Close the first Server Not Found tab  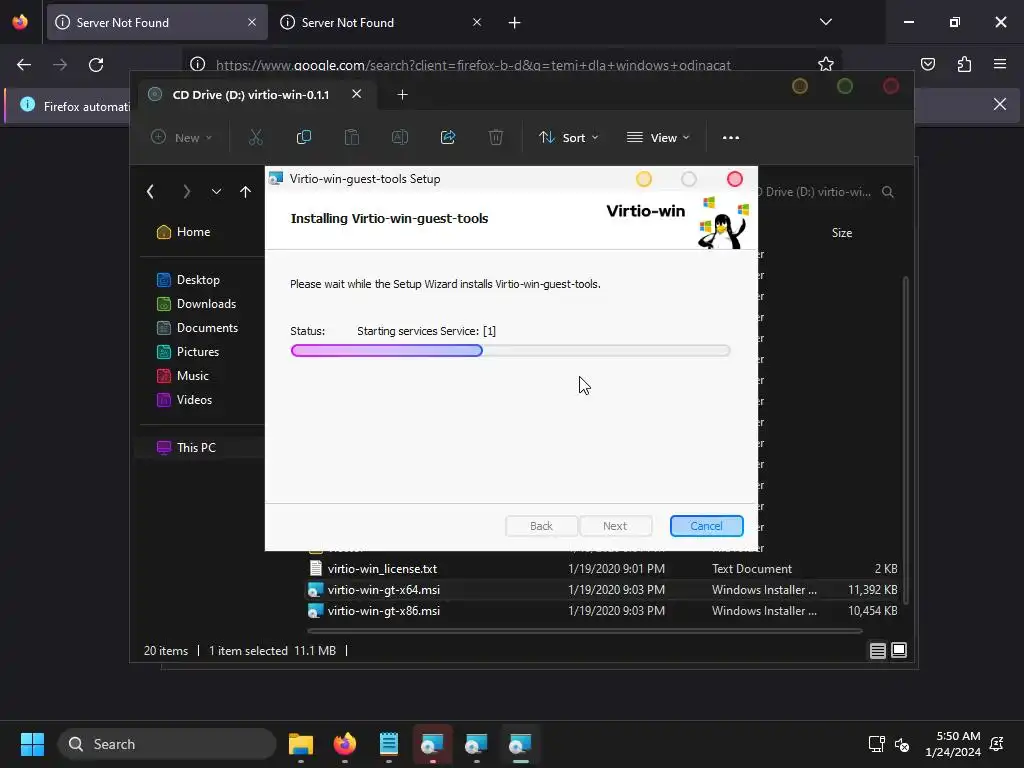point(252,22)
